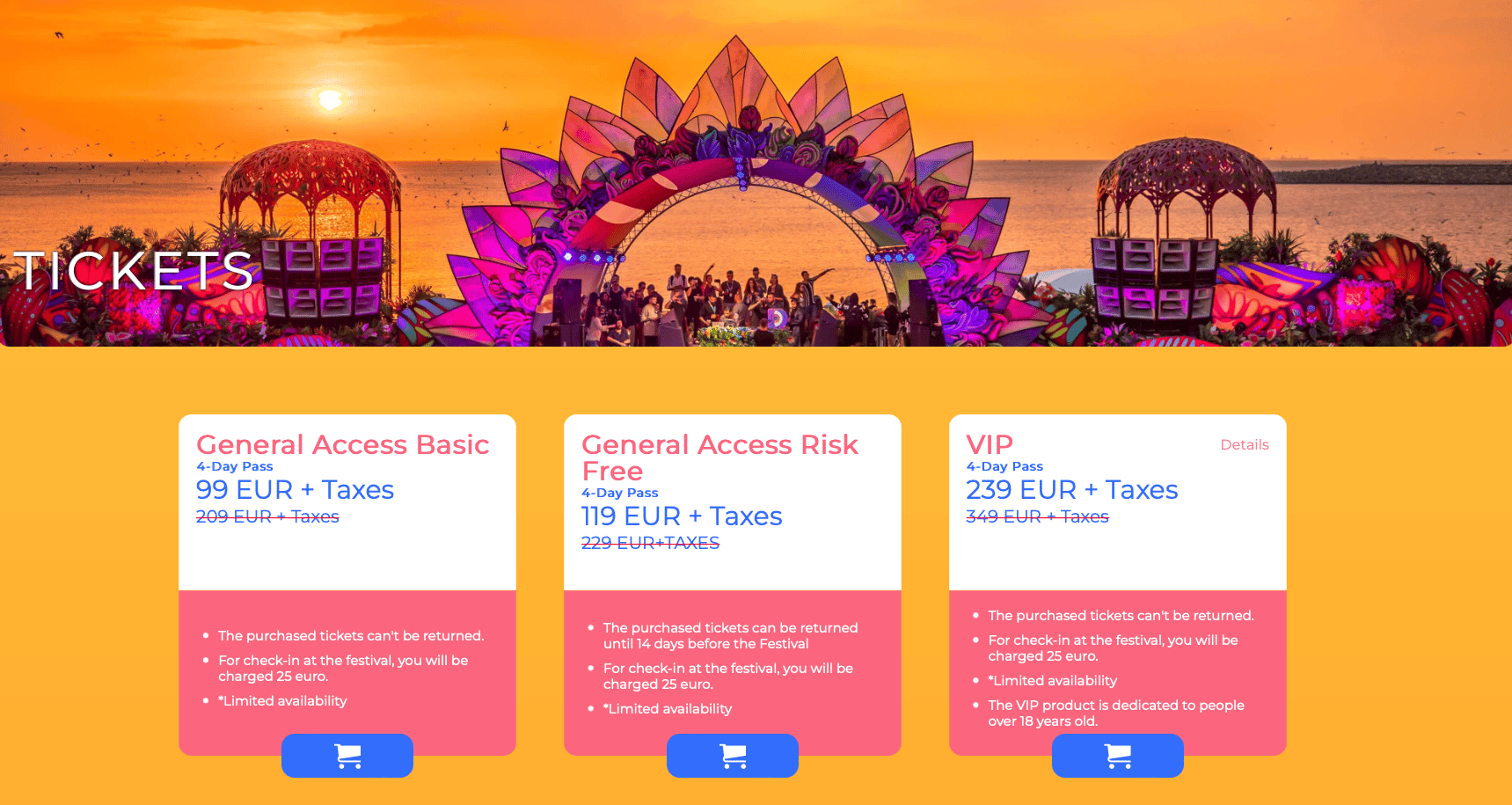Click Limited availability note in Risk Free card
The width and height of the screenshot is (1512, 805).
(x=667, y=709)
